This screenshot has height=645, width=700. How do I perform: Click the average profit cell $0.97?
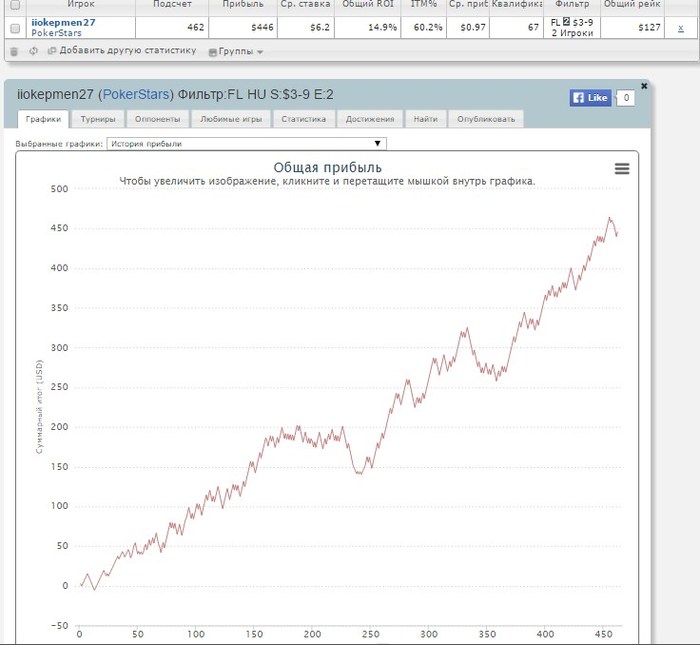tap(468, 28)
